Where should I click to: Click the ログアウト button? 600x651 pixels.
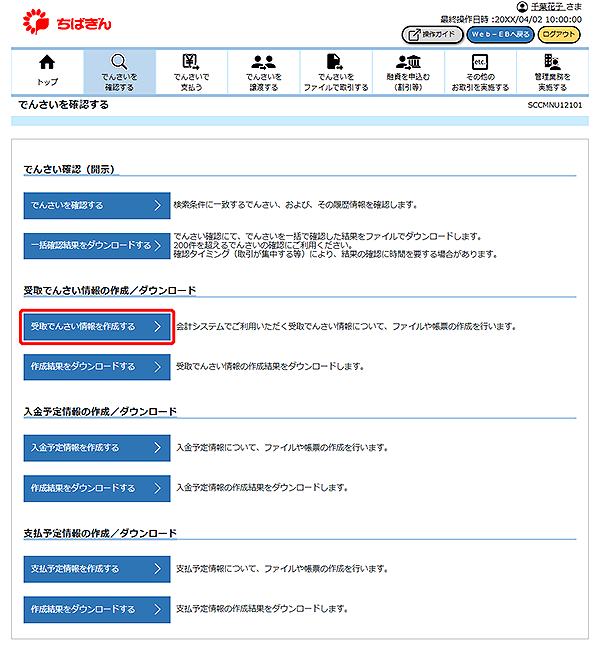559,34
